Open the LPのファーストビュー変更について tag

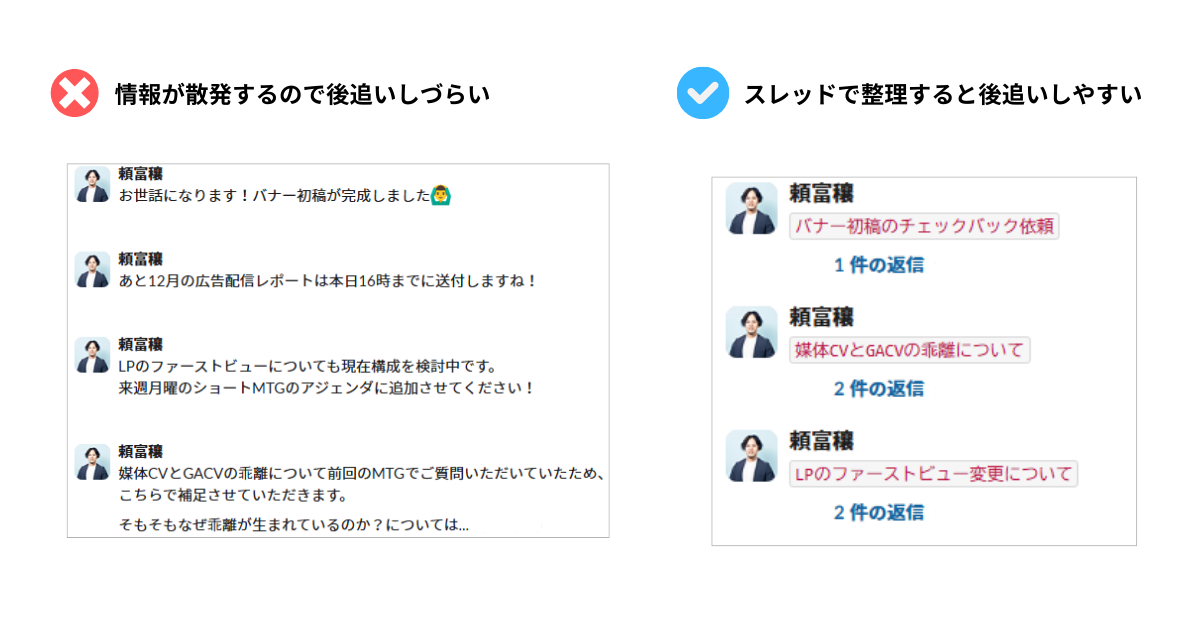pos(933,474)
